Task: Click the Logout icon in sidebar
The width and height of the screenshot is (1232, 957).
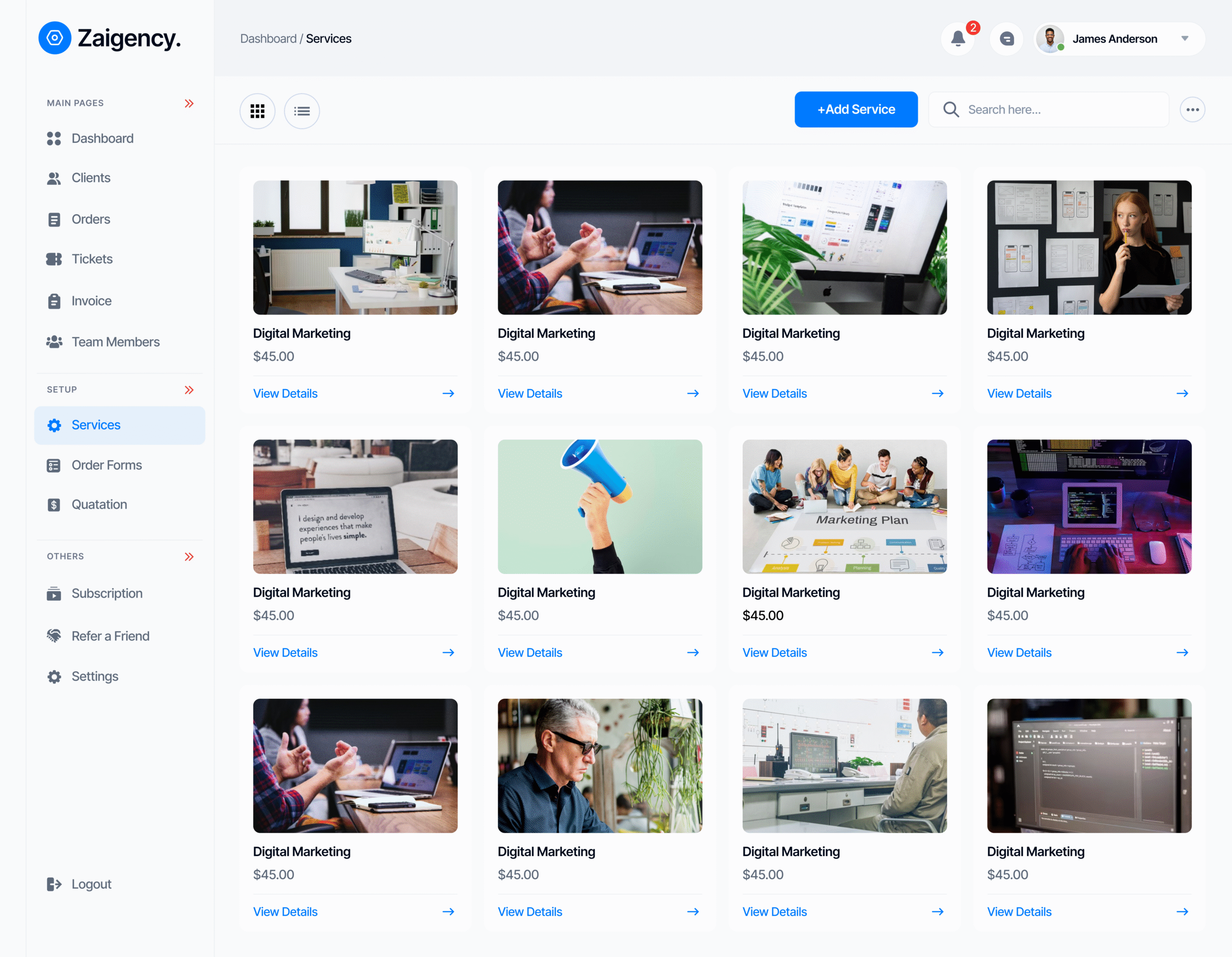Action: 54,884
